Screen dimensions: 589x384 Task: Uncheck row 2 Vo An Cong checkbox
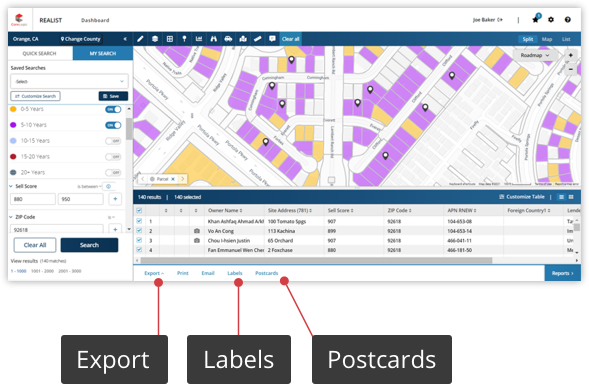tap(139, 230)
